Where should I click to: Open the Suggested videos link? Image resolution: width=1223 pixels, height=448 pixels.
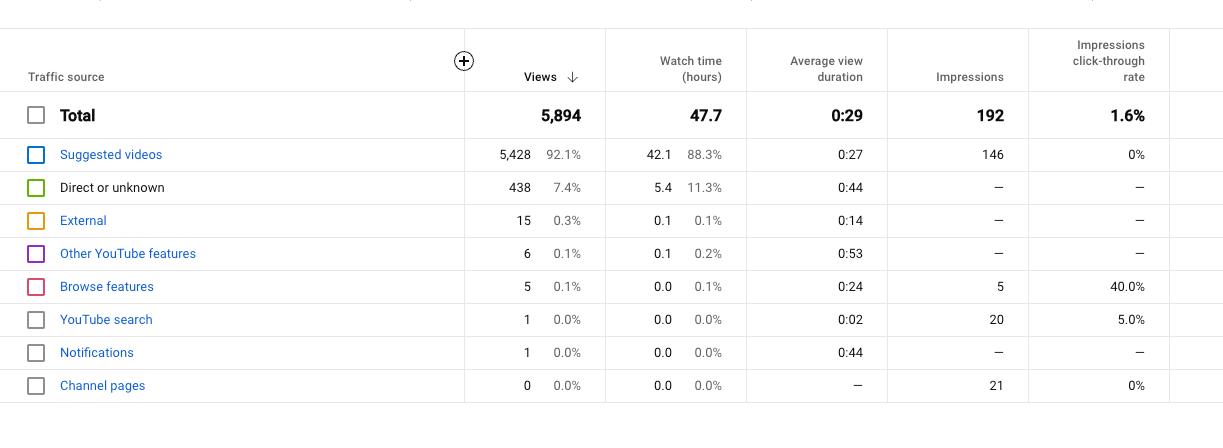[111, 155]
